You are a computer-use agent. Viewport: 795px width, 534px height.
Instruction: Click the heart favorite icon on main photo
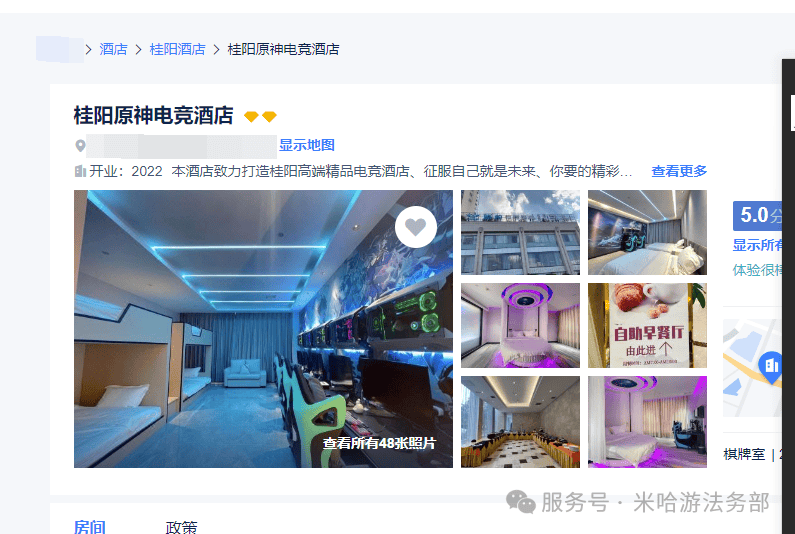pyautogui.click(x=416, y=227)
